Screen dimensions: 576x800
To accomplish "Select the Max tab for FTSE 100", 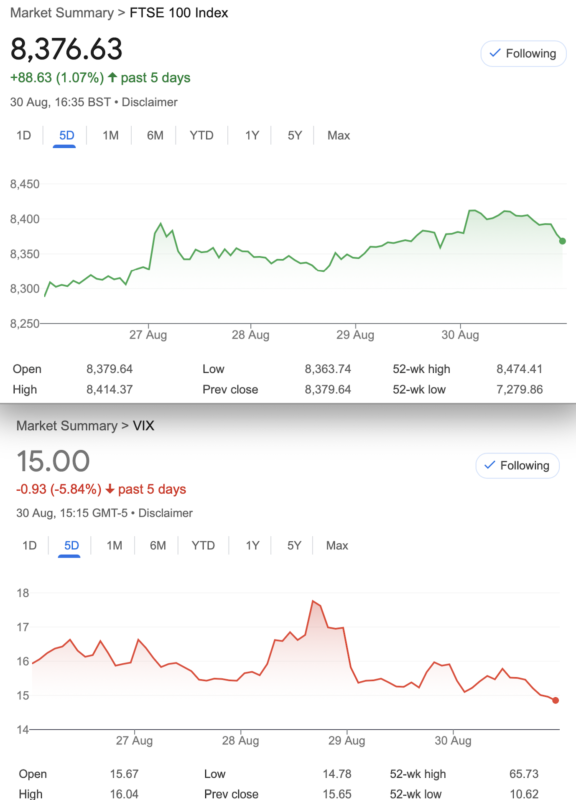I will [339, 135].
